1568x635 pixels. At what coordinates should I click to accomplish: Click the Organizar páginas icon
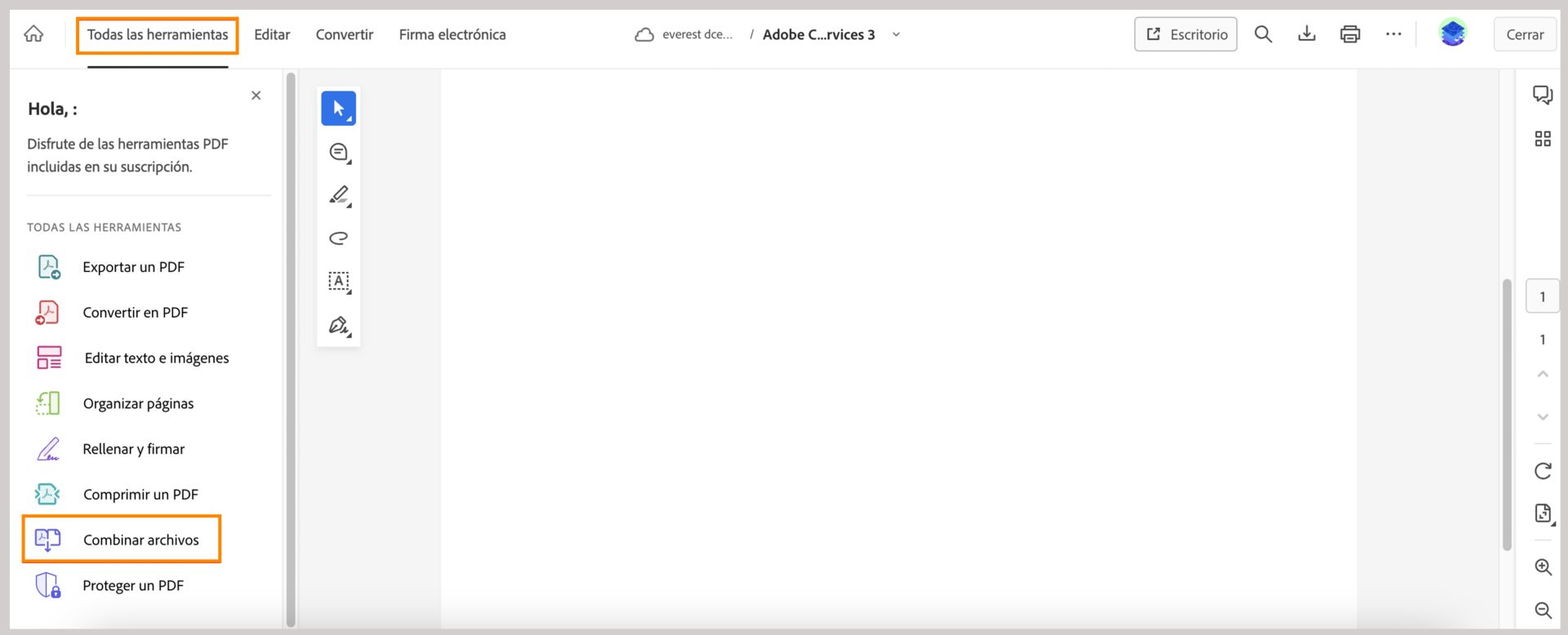pyautogui.click(x=48, y=403)
